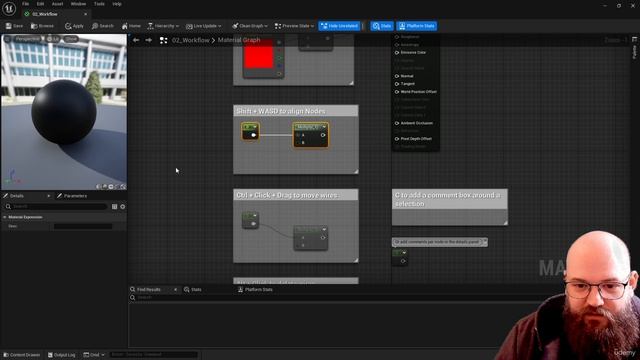The image size is (640, 360).
Task: Open the viewport options menu icon
Action: 7,39
